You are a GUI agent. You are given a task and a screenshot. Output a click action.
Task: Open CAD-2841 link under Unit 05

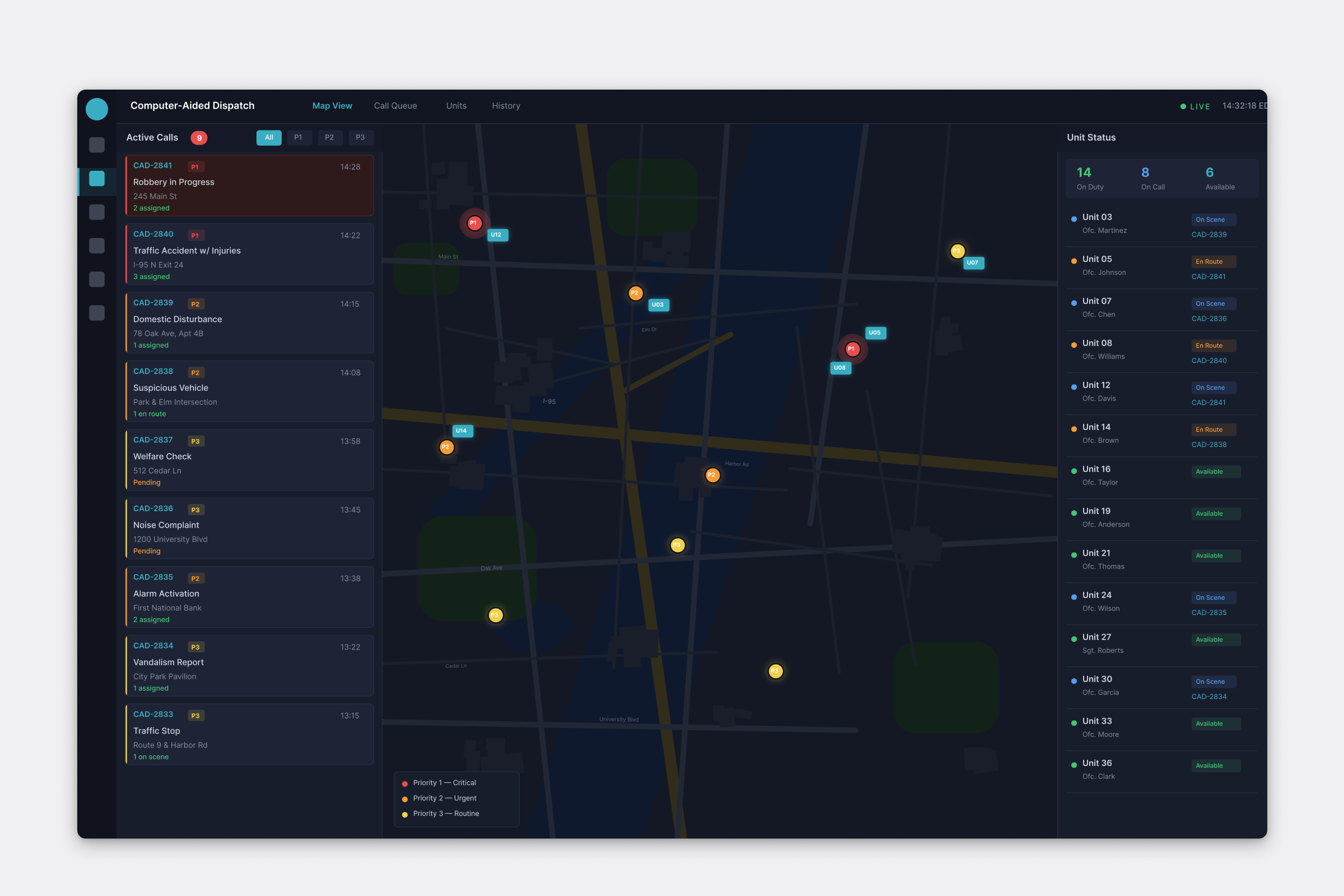1208,277
